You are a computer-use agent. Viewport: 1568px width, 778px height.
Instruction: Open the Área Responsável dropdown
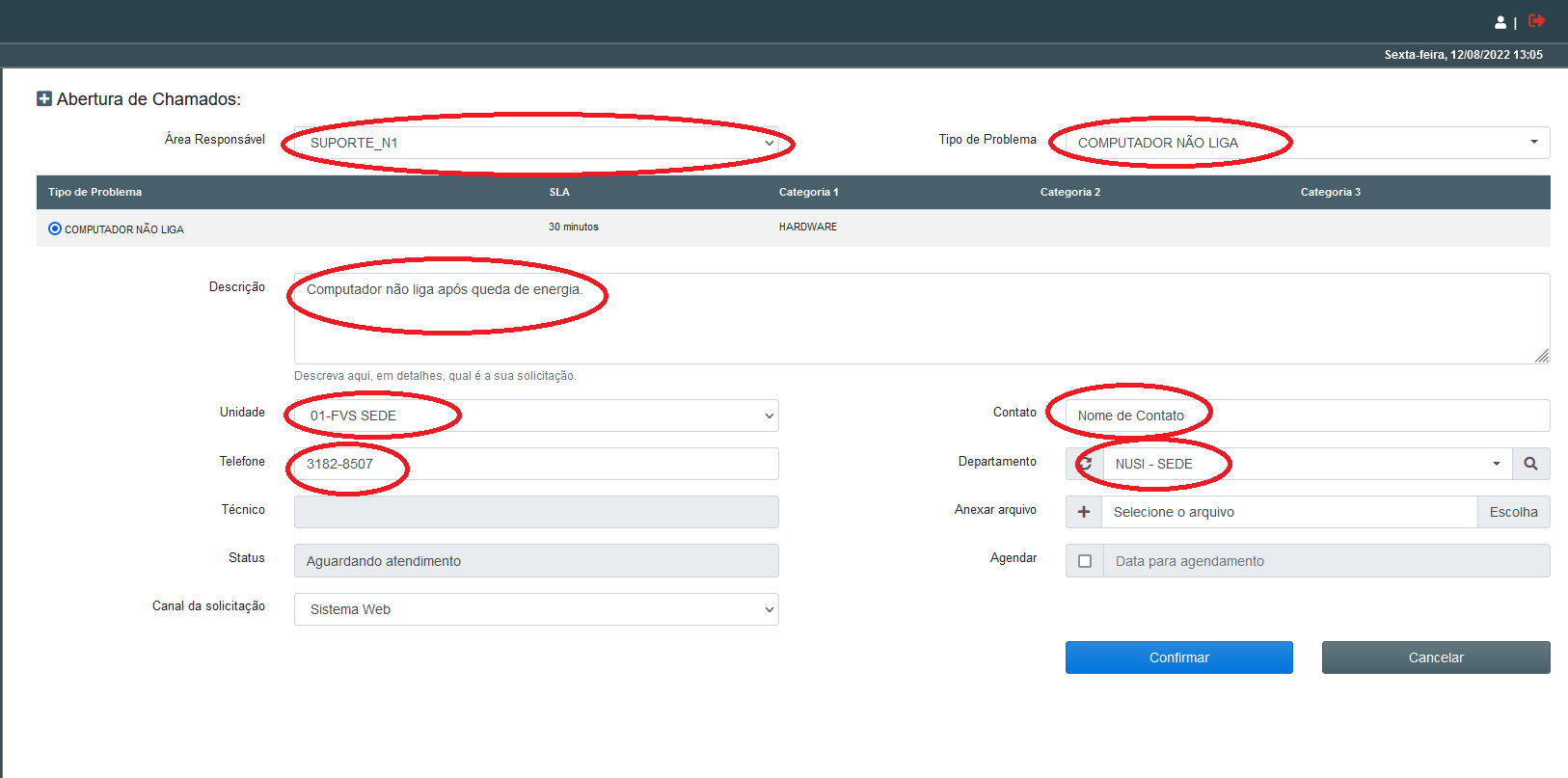[x=536, y=143]
